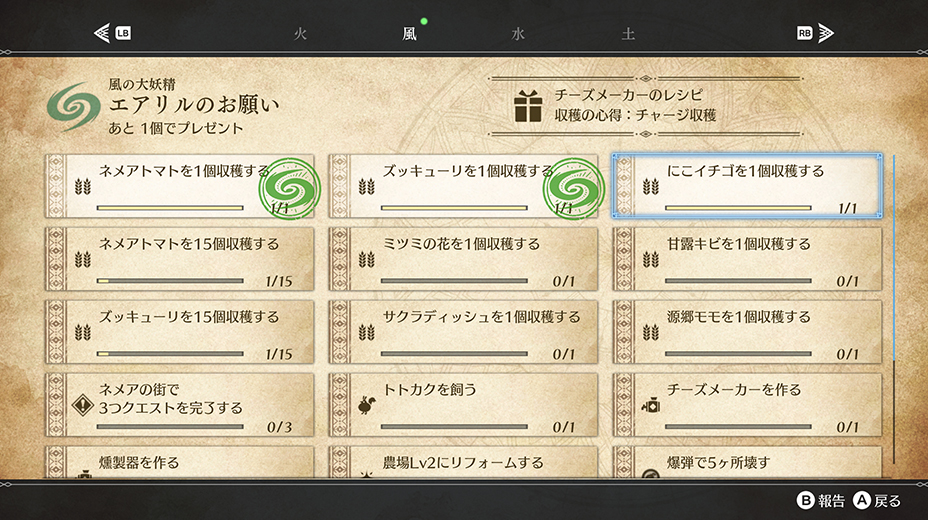Click the ネメアトマトを15個収穫する progress bar
Screen dimensions: 928x520
point(170,281)
